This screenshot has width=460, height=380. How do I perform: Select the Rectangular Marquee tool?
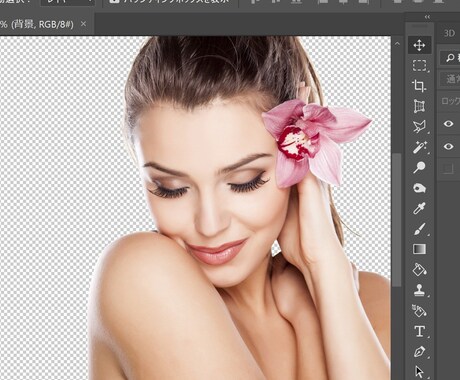pos(419,66)
